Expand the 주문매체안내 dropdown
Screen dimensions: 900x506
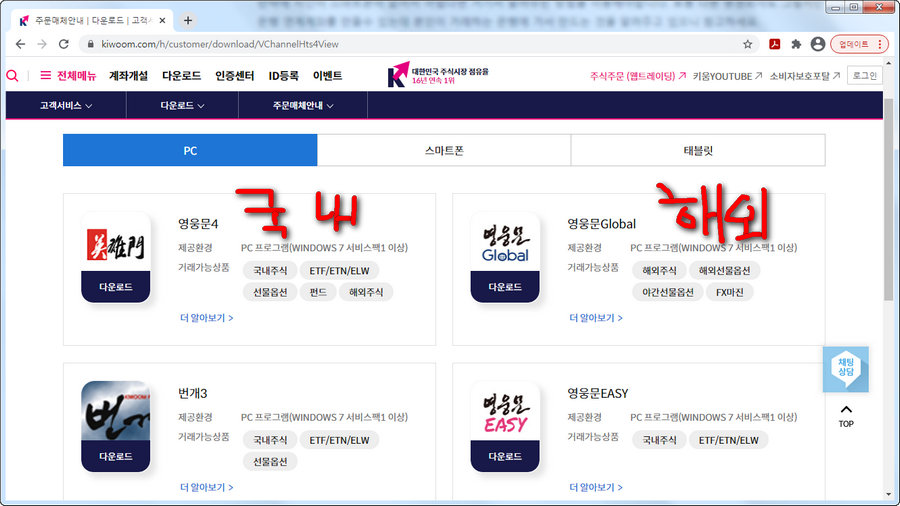pyautogui.click(x=303, y=106)
